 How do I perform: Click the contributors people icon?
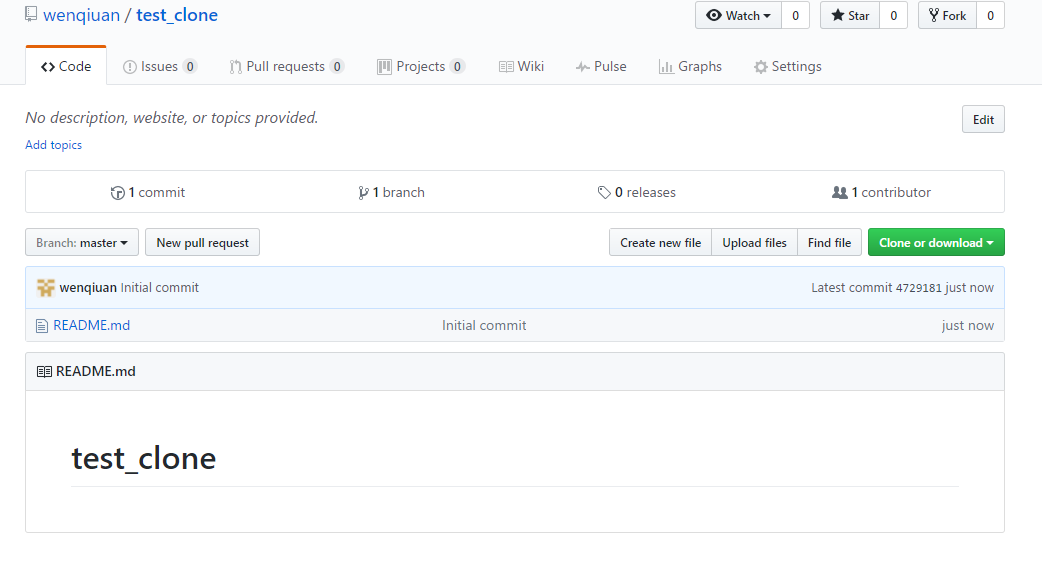coord(839,193)
